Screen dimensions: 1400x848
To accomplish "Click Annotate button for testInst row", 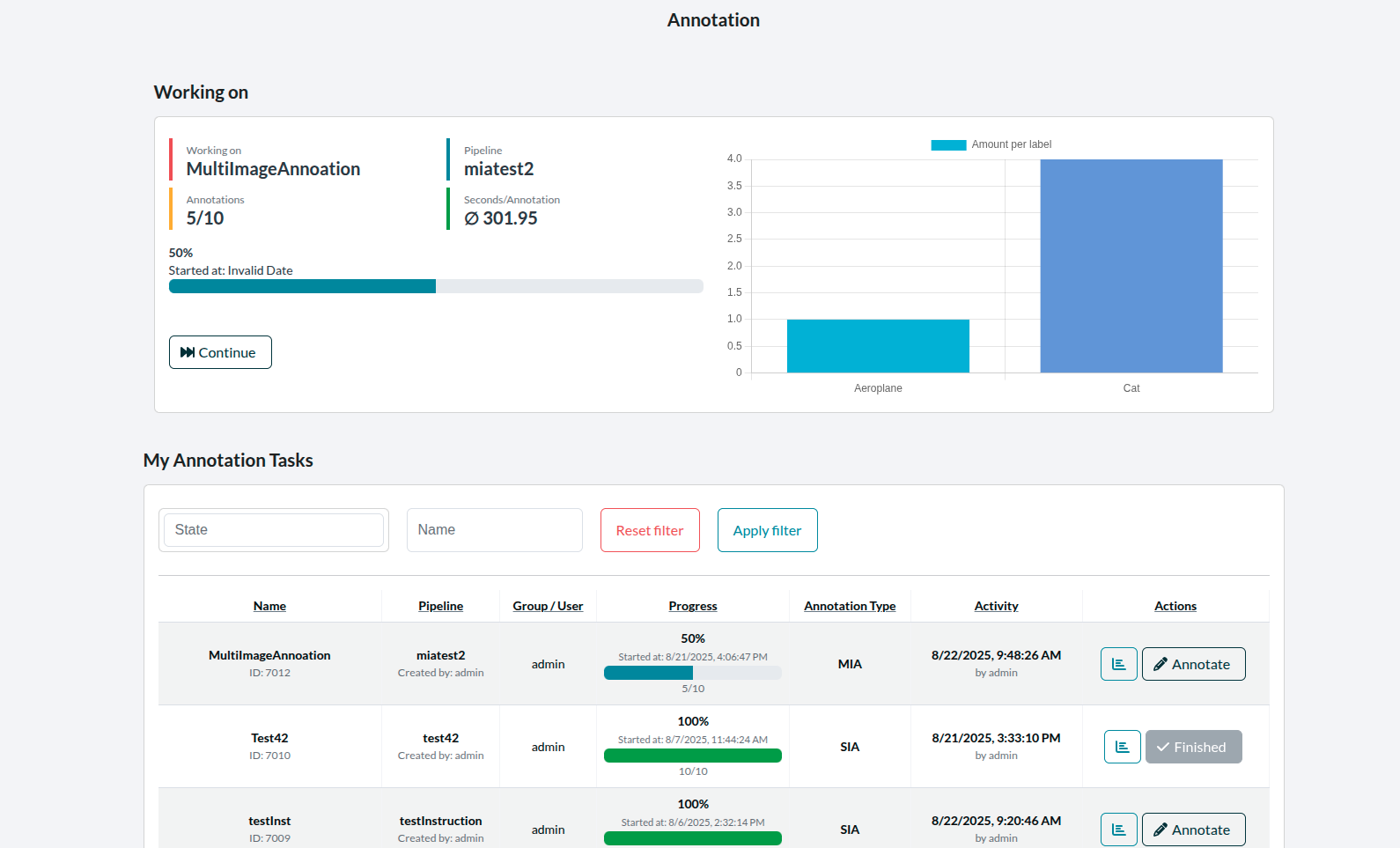I will (1193, 830).
